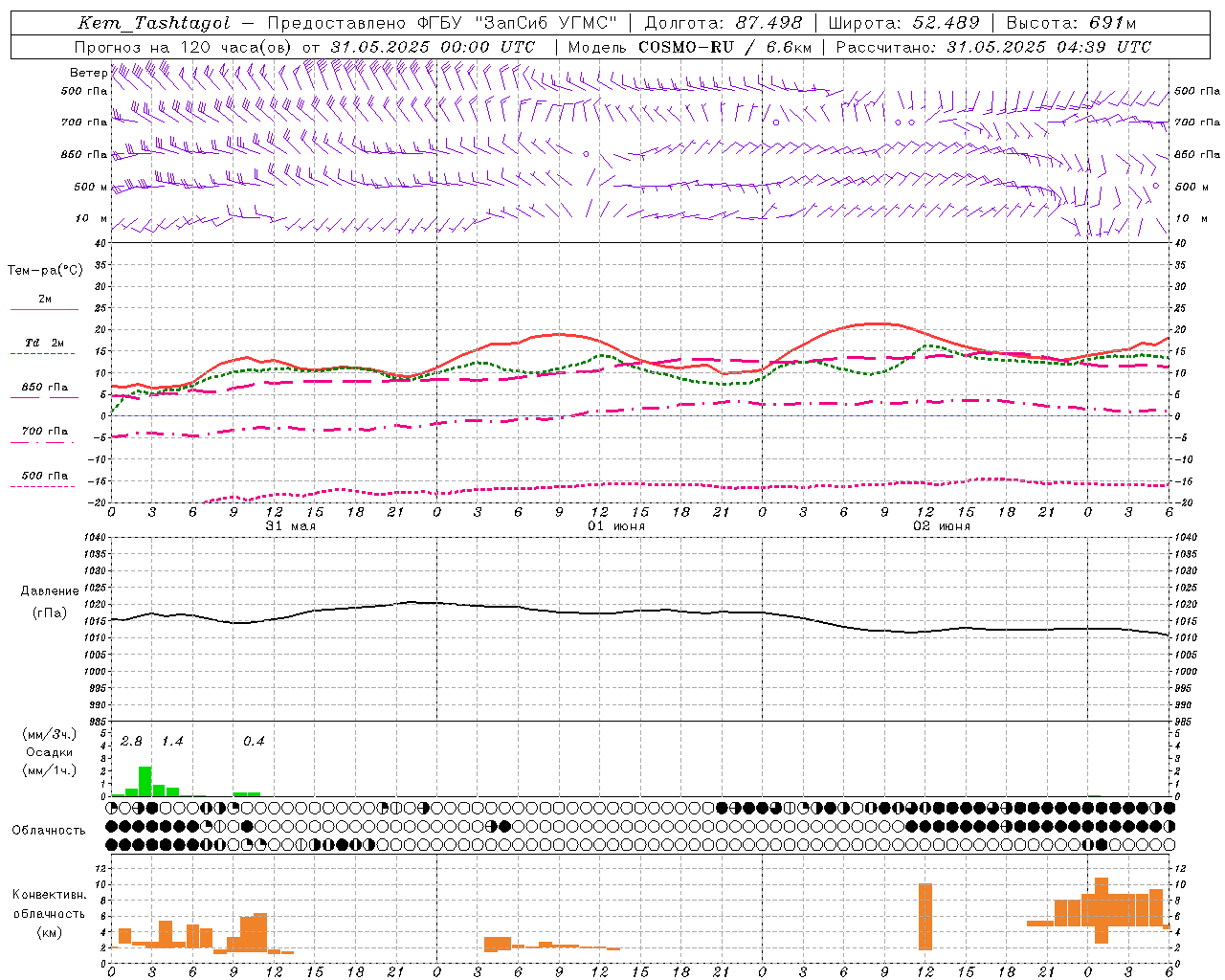This screenshot has height=980, width=1225.
Task: Click the latitude value Широта: 52.489
Action: 903,23
